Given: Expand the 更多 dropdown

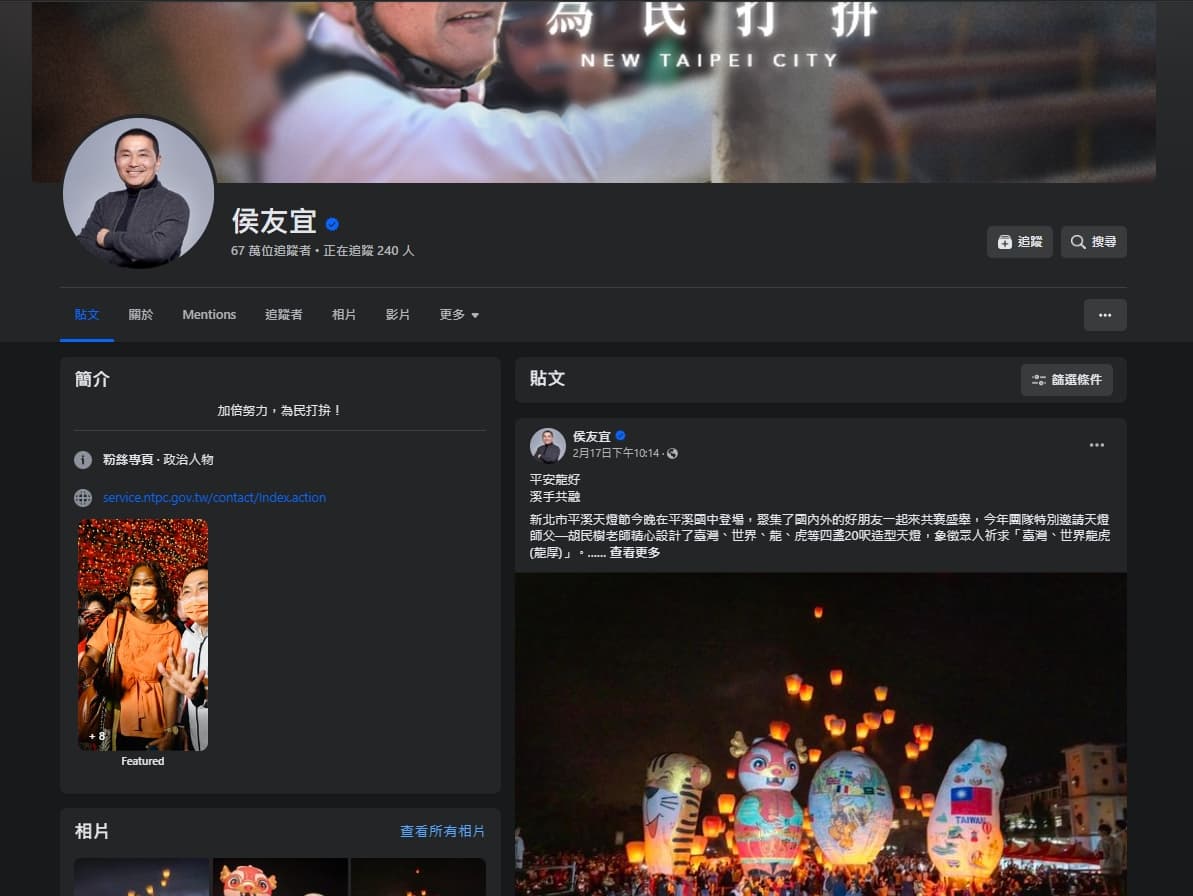Looking at the screenshot, I should click(459, 315).
